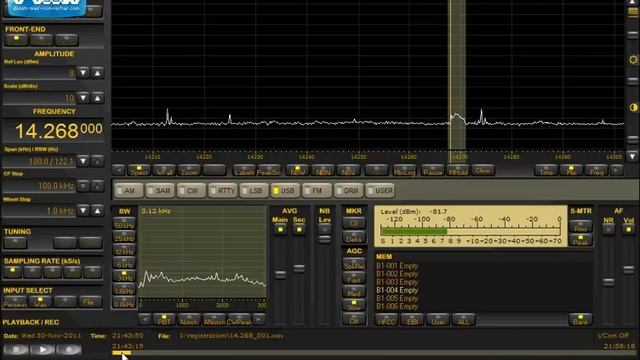Click the Record button in playback section
The image size is (640, 360).
pos(69,350)
